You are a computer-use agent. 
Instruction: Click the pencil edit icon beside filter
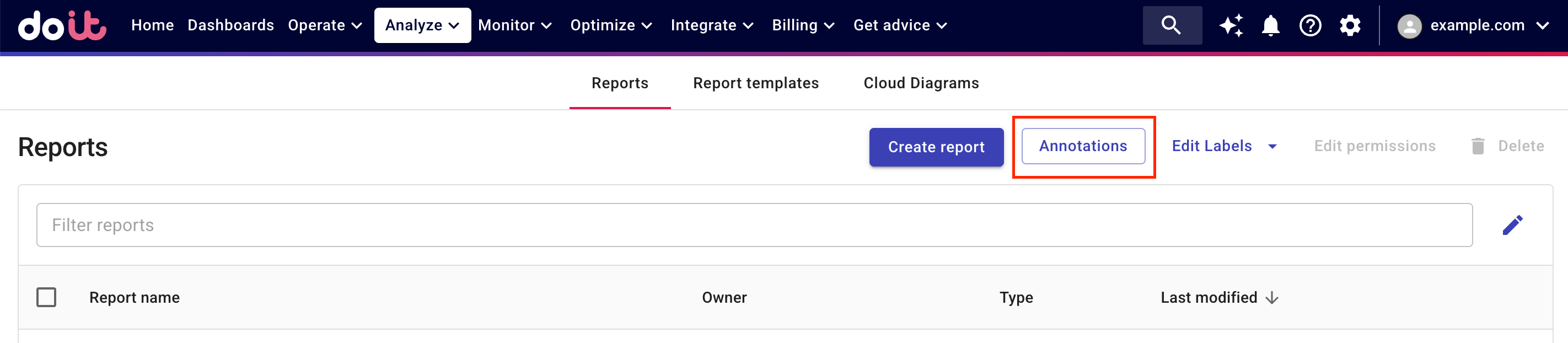point(1512,225)
